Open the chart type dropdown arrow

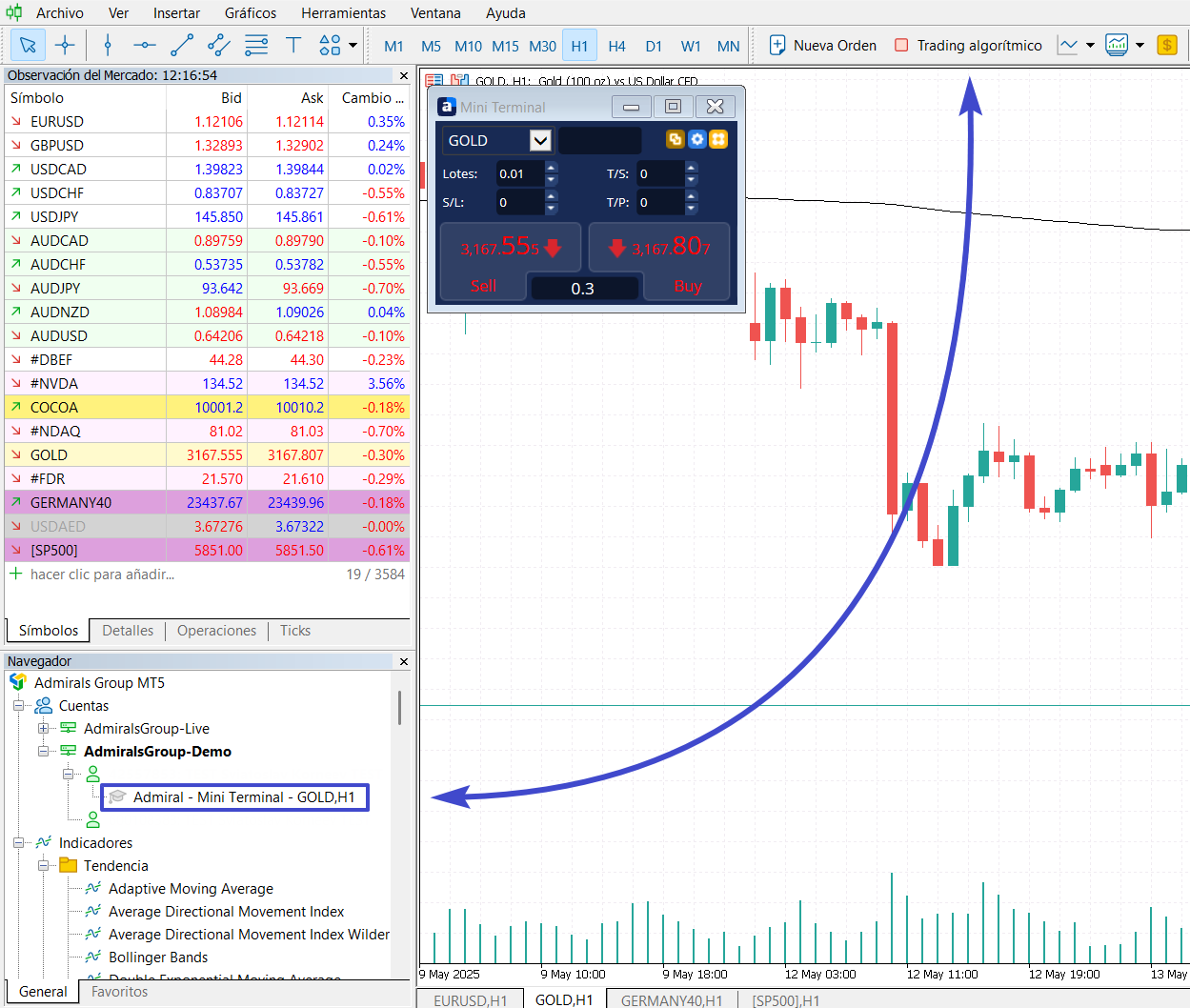1091,45
